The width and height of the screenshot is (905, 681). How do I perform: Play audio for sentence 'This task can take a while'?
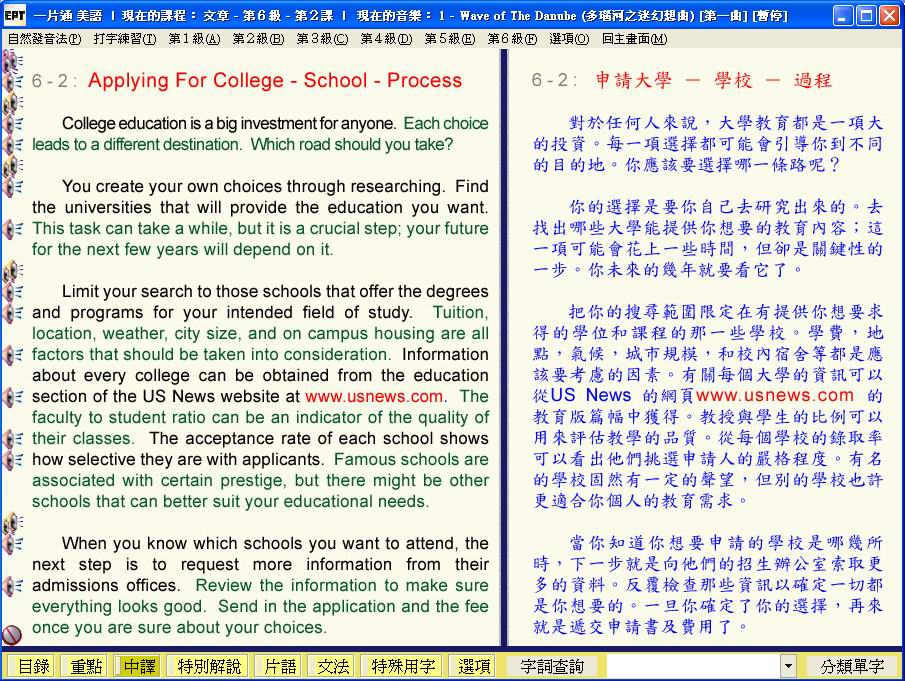coord(13,229)
